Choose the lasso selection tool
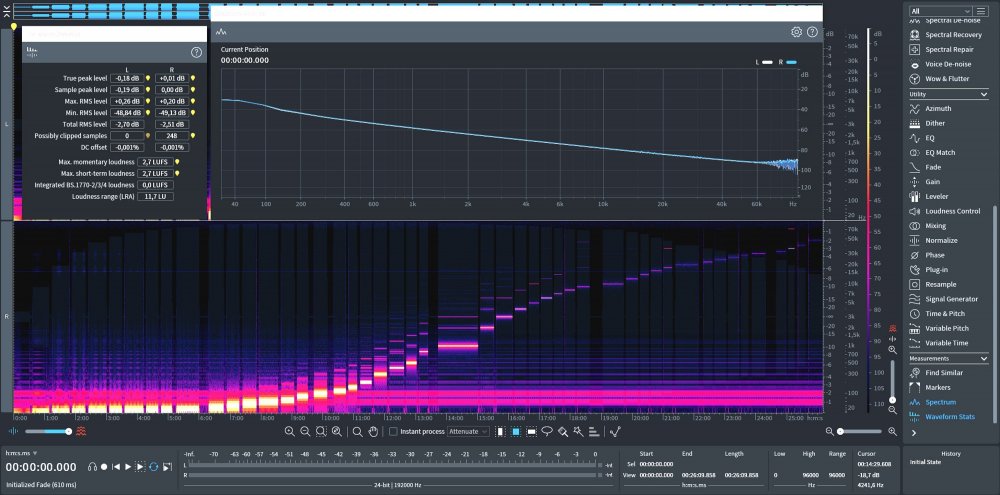This screenshot has height=495, width=1000. pyautogui.click(x=547, y=431)
